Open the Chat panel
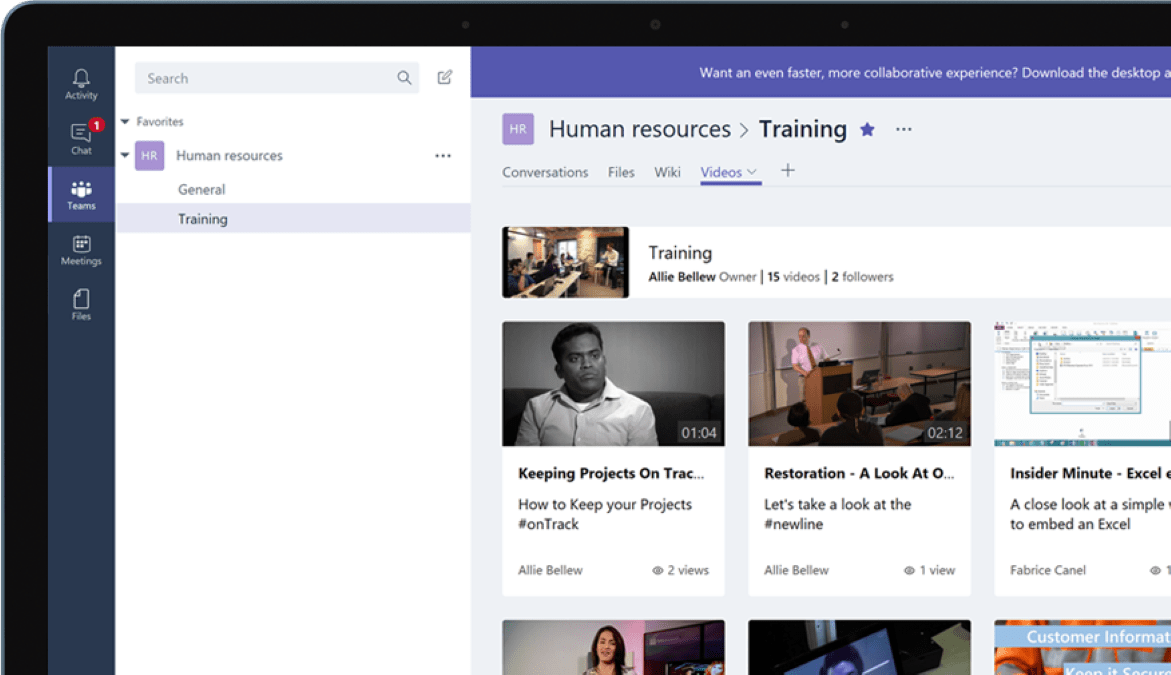This screenshot has height=675, width=1171. 81,136
